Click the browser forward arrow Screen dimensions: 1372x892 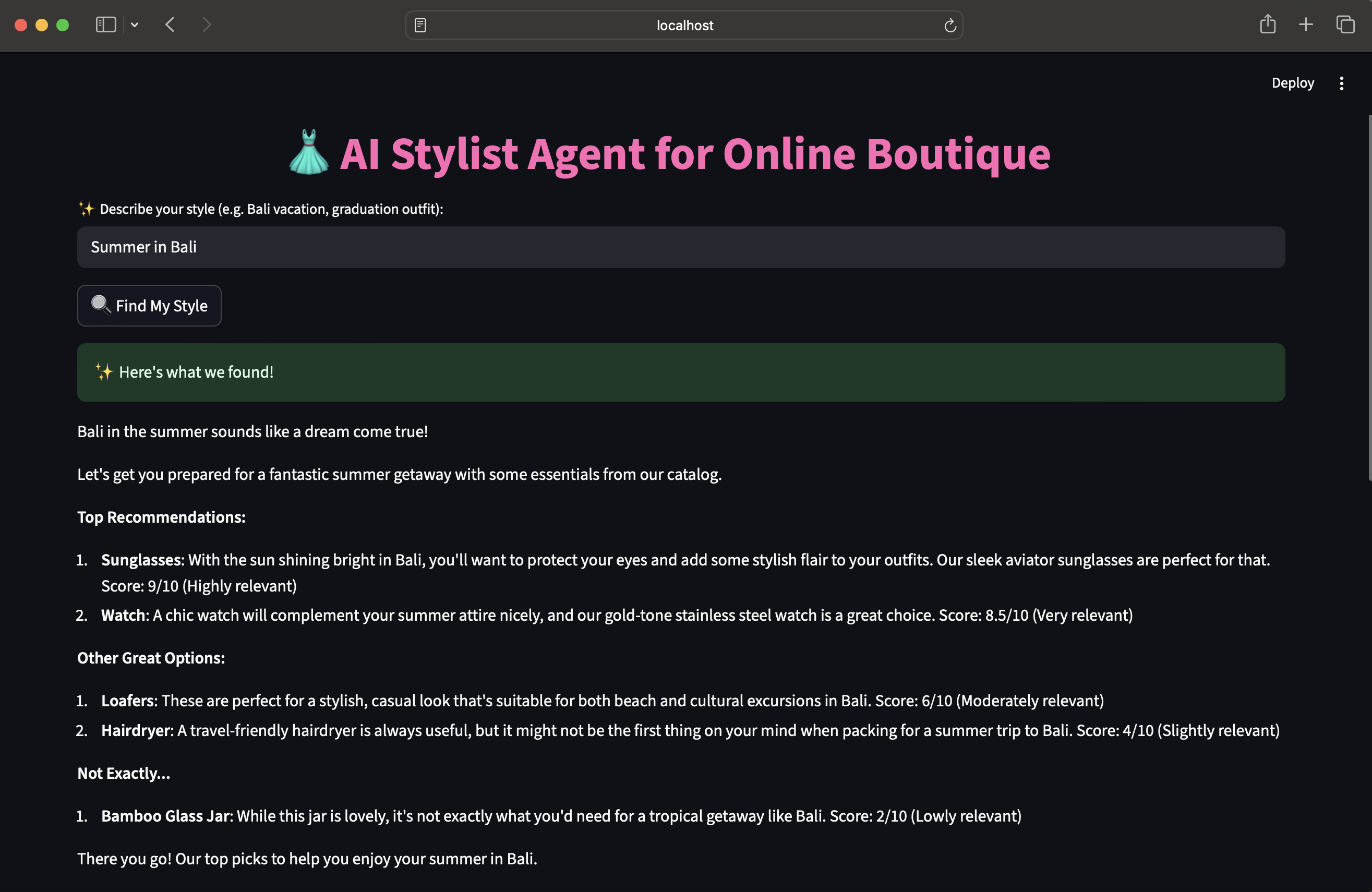click(207, 25)
